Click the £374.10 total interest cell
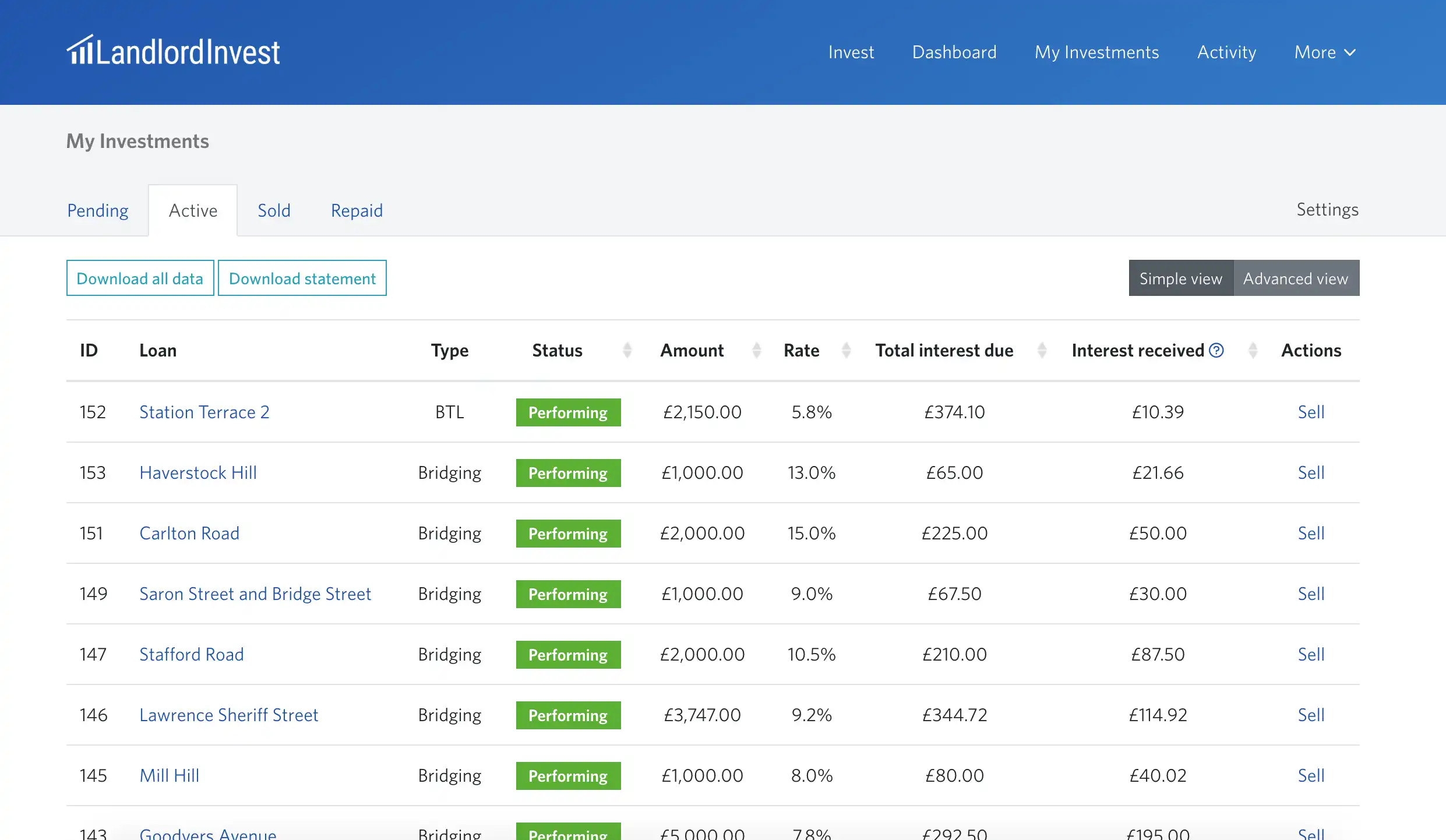 [x=954, y=412]
